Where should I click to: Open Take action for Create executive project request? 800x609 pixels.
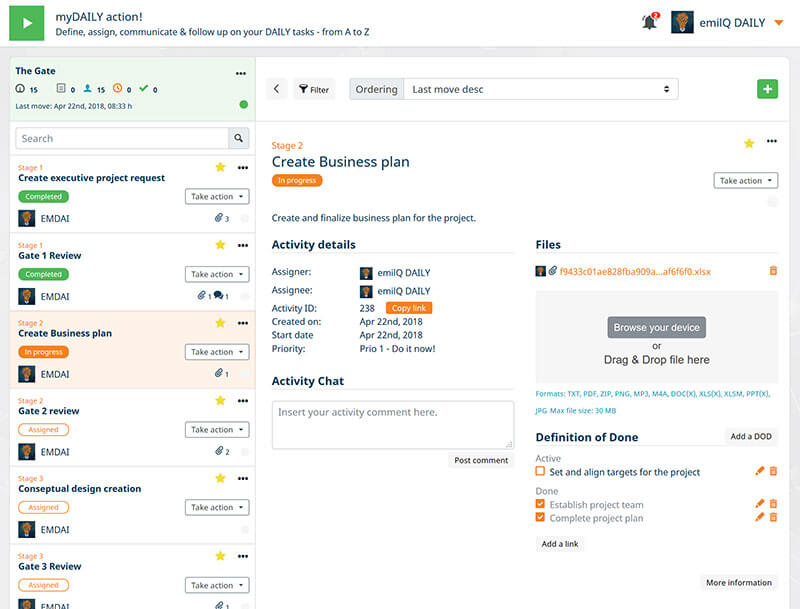(217, 196)
